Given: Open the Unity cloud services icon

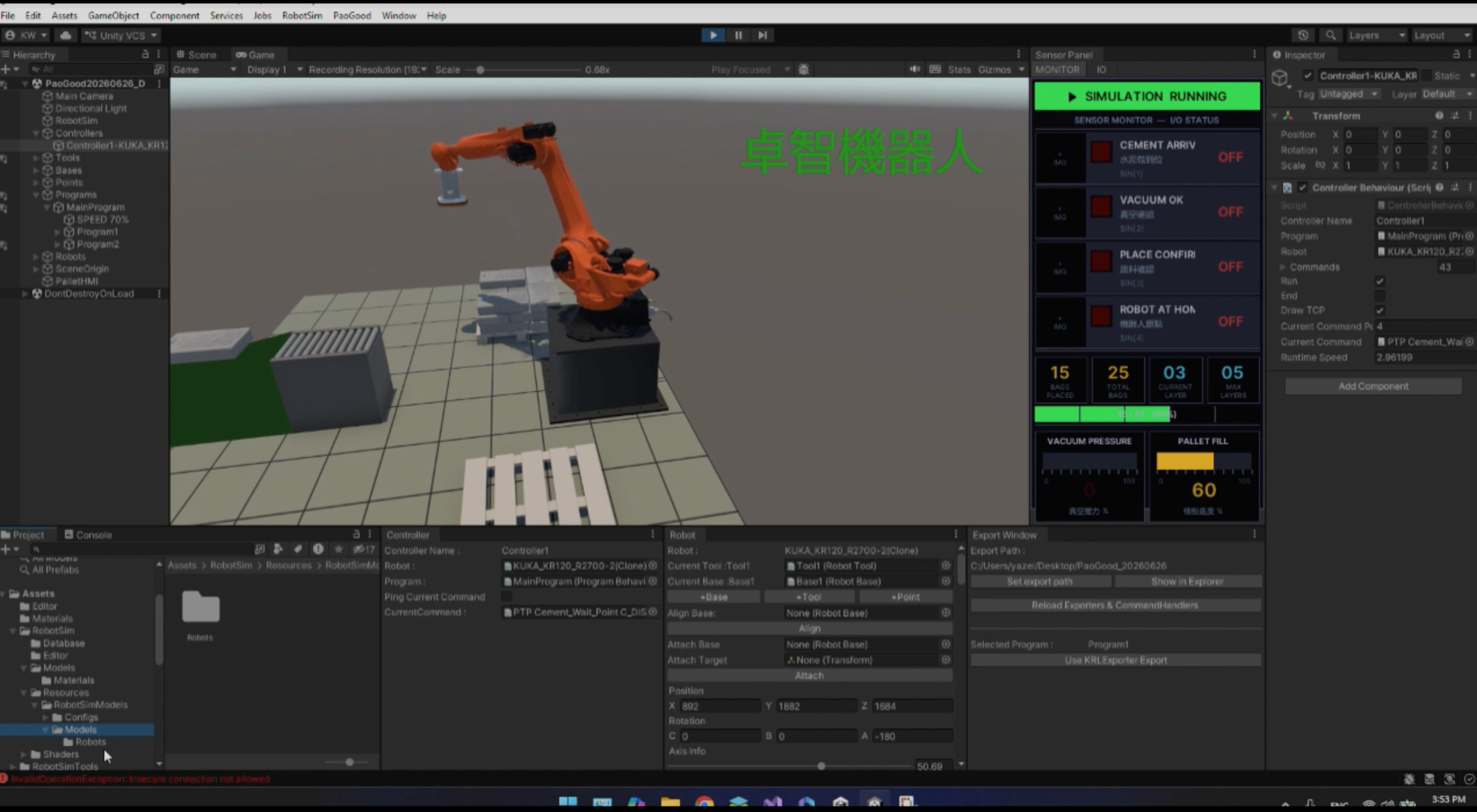Looking at the screenshot, I should (66, 35).
